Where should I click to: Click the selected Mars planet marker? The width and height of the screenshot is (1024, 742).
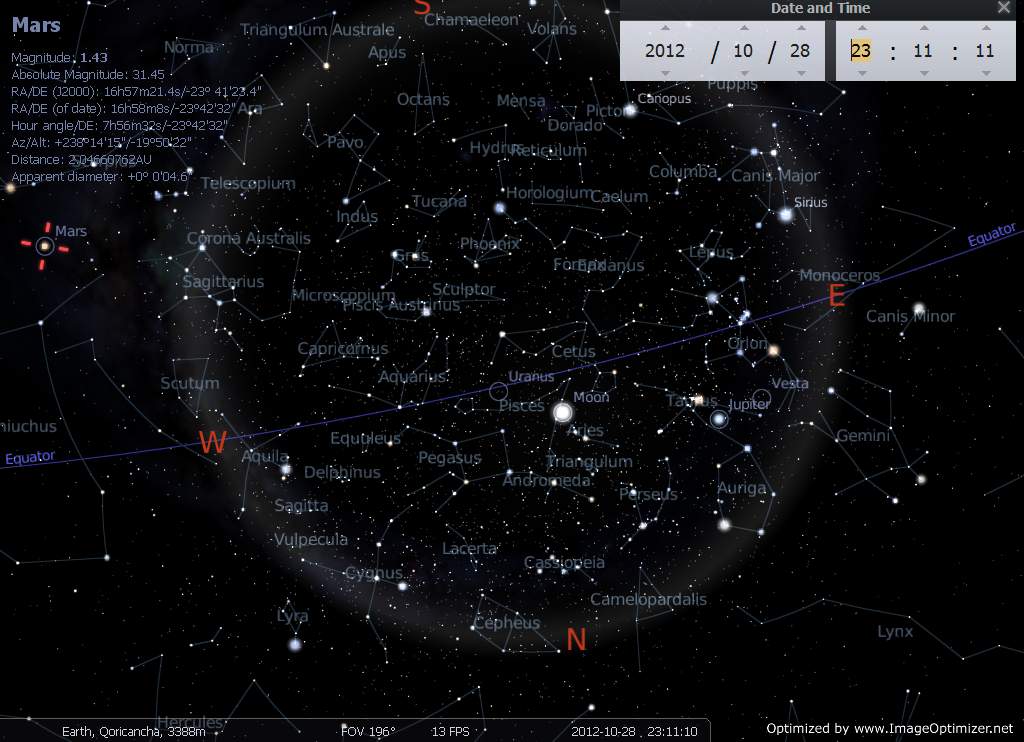tap(44, 245)
